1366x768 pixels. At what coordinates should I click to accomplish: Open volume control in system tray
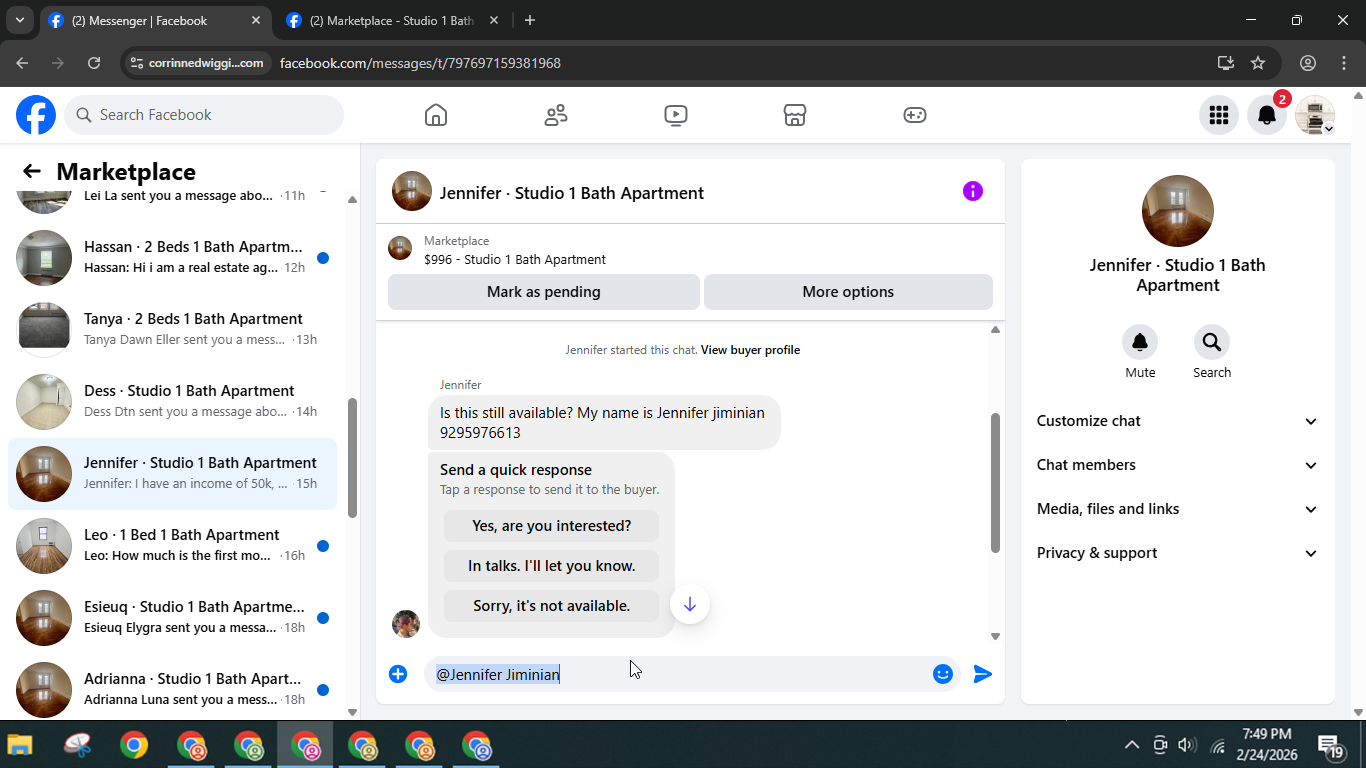(1187, 745)
